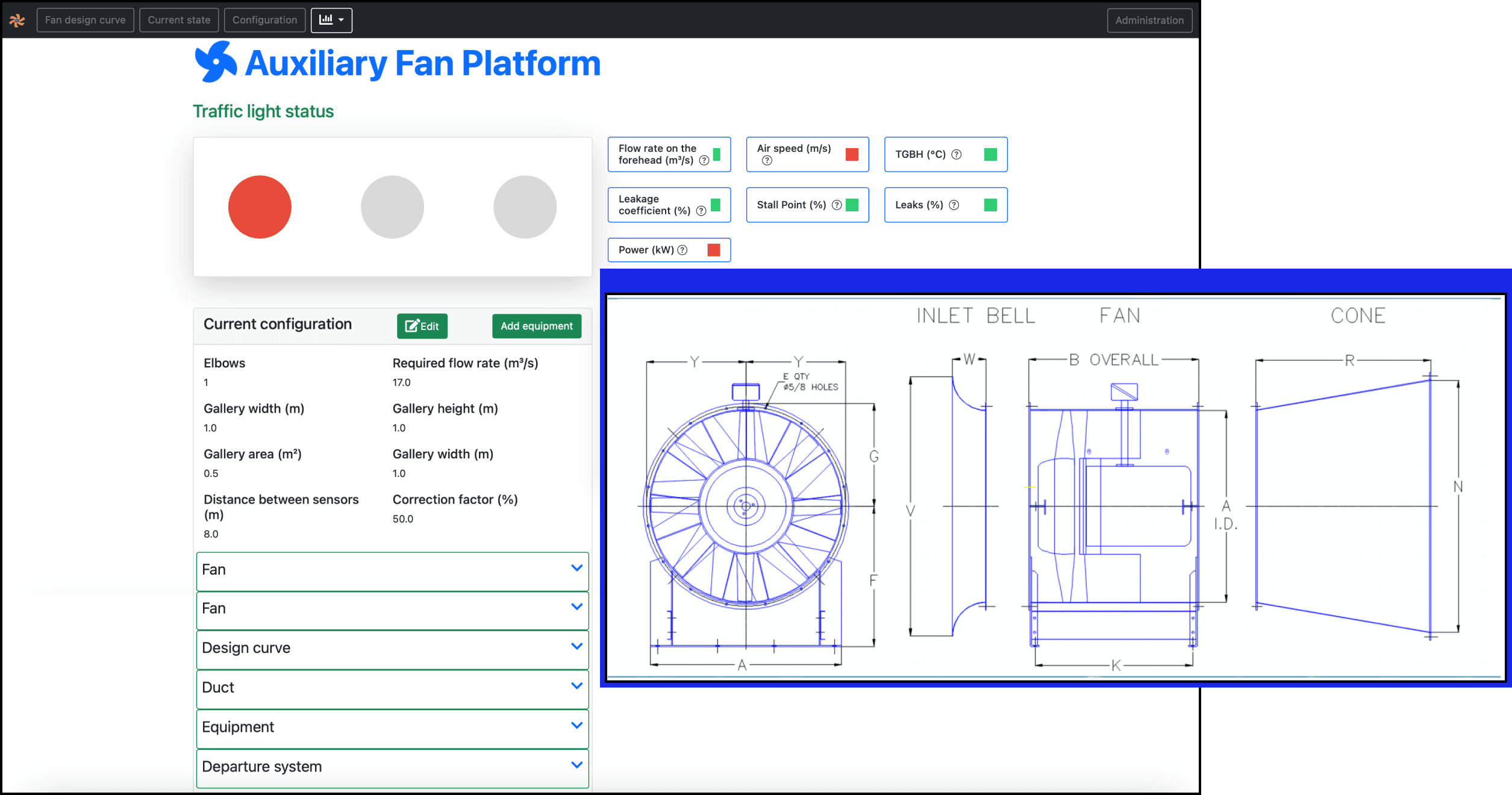Click the orange pinwheel logo in navbar
Screen dimensions: 1512x795
click(x=17, y=20)
